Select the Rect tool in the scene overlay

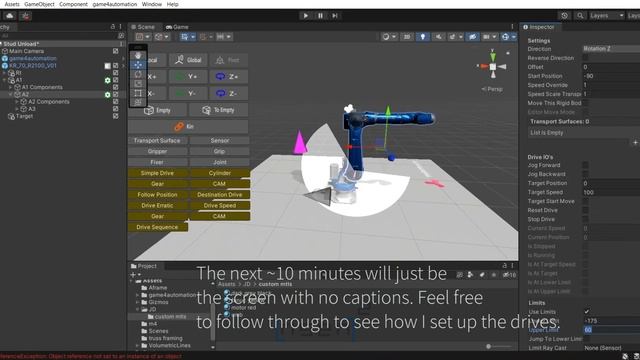[138, 93]
